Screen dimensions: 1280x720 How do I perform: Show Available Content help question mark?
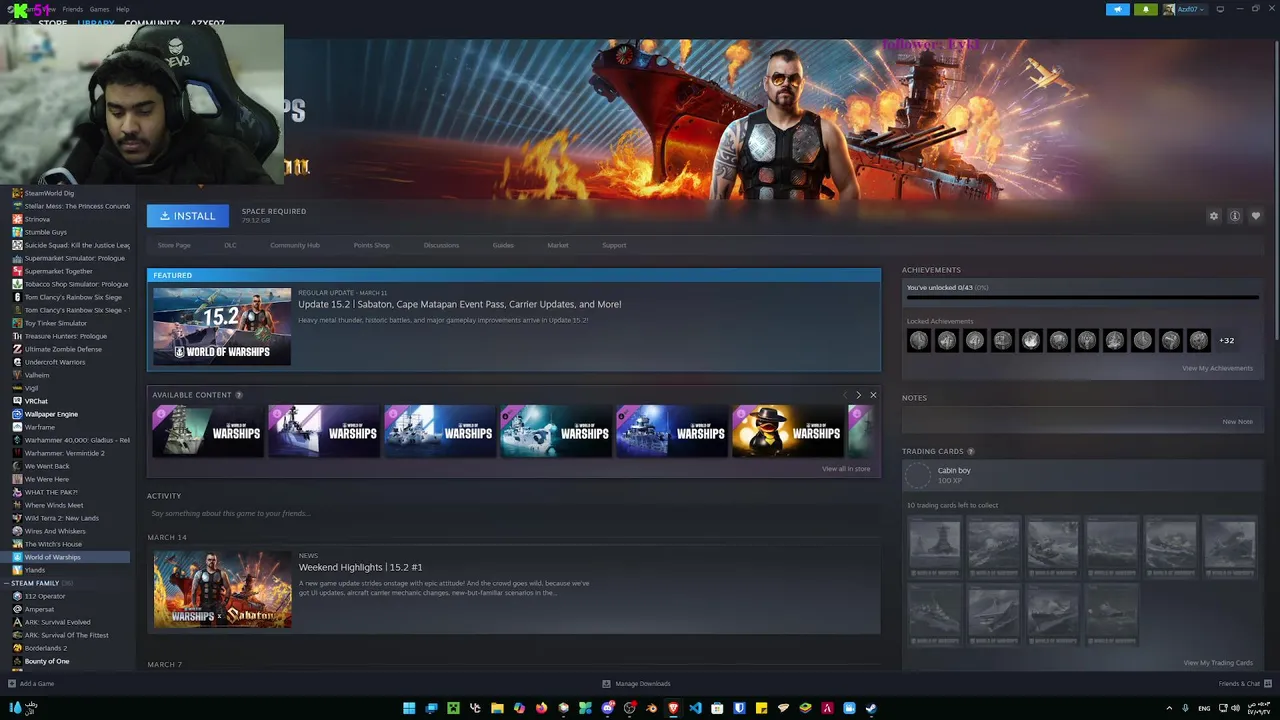pos(239,395)
